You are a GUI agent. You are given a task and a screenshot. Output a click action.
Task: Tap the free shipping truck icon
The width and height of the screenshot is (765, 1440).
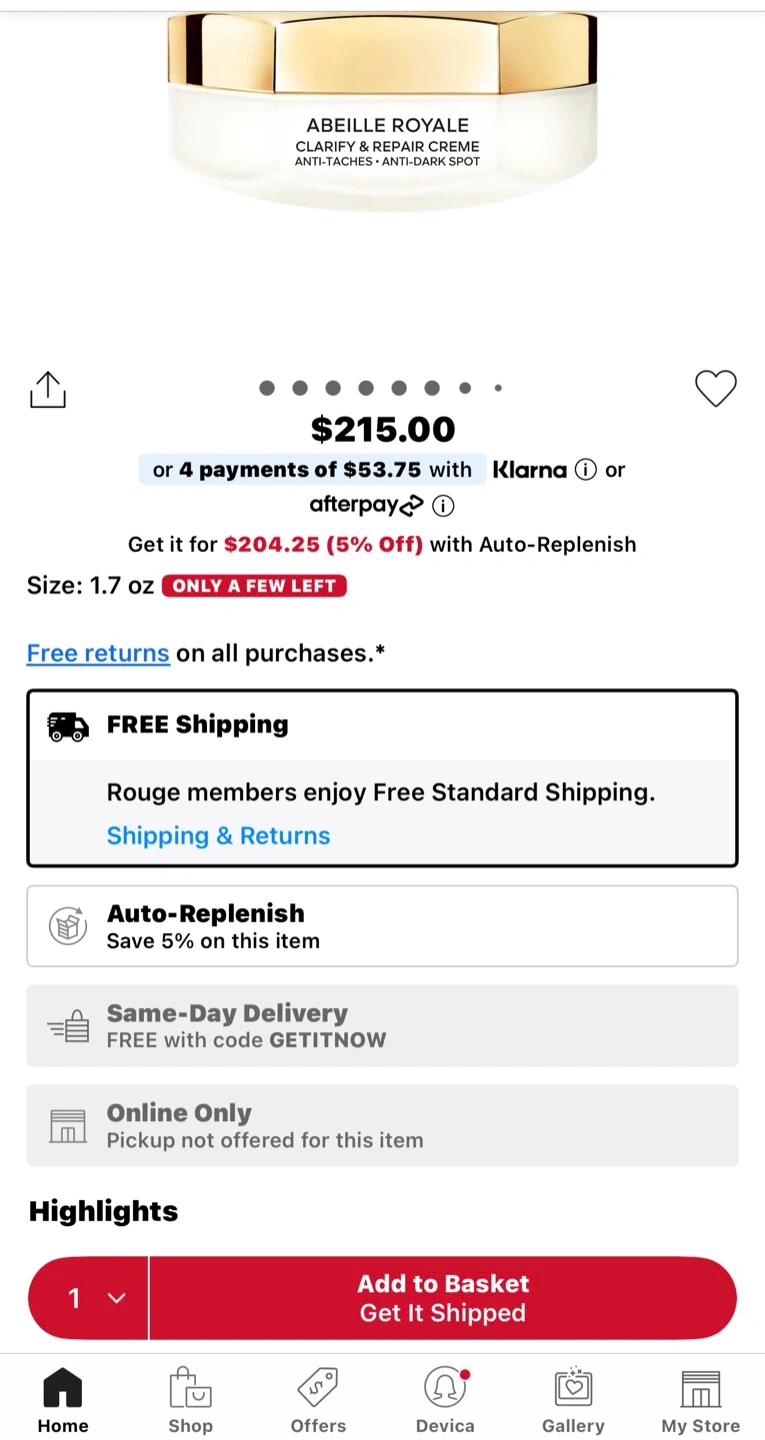point(68,727)
